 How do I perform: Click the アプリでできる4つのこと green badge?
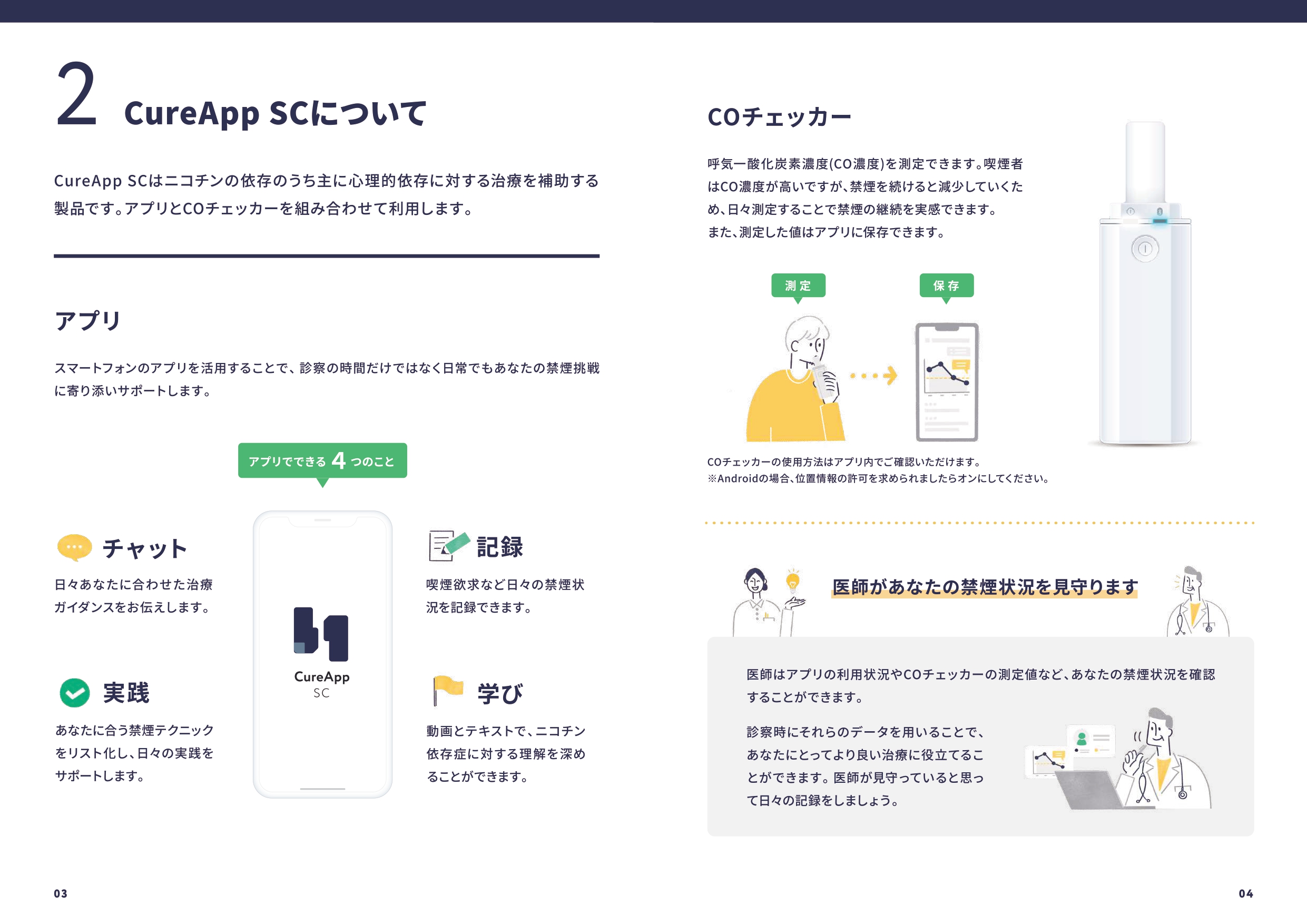322,460
